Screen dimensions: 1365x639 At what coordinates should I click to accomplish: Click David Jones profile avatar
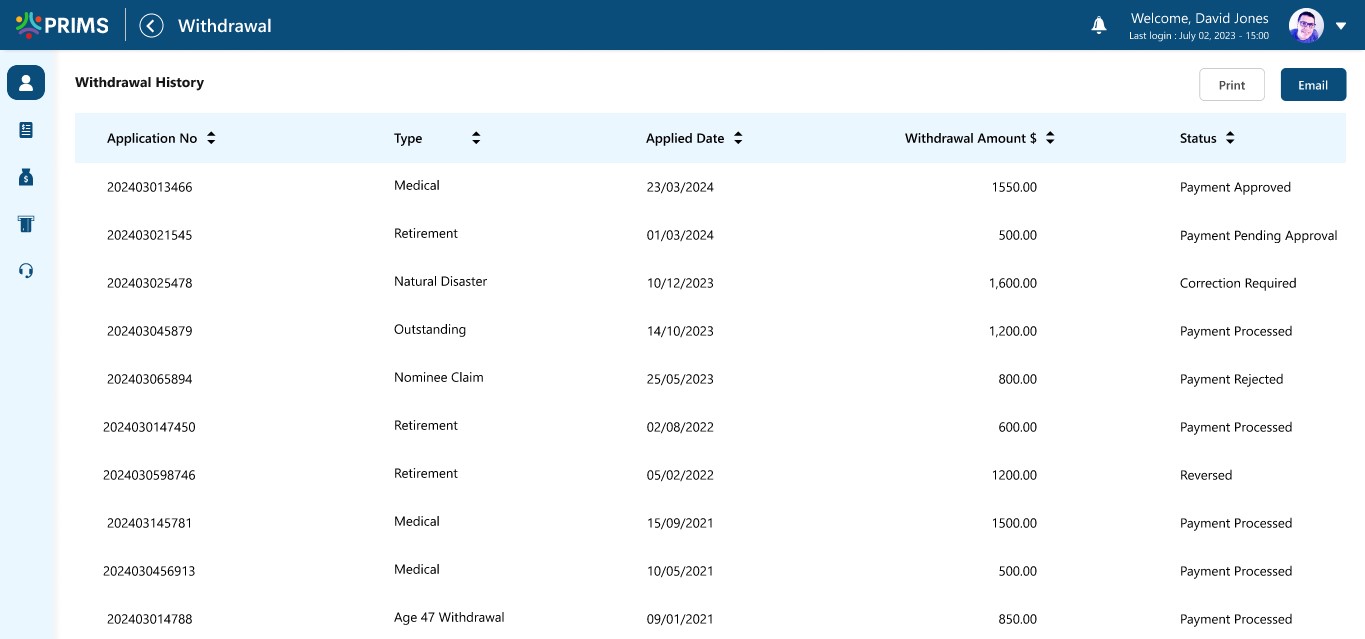tap(1306, 25)
